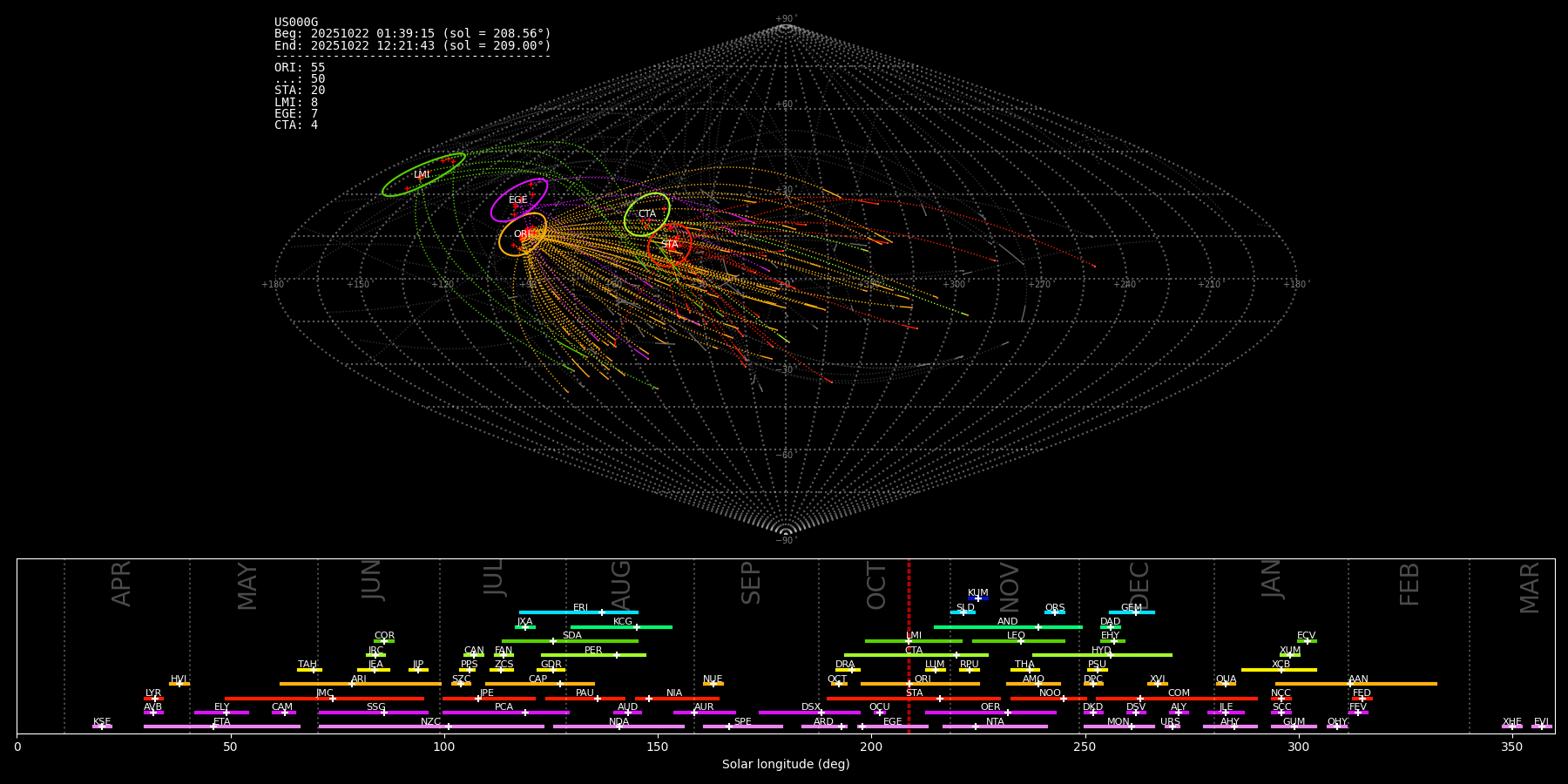Click the MAR month label in timeline
Image resolution: width=1568 pixels, height=784 pixels.
(1531, 588)
